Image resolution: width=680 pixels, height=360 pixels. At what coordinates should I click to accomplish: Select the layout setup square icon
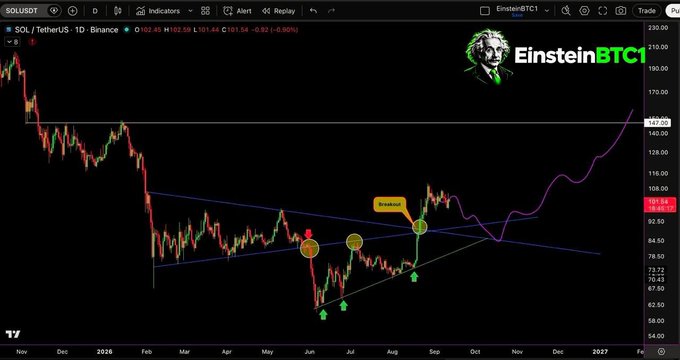click(x=485, y=11)
